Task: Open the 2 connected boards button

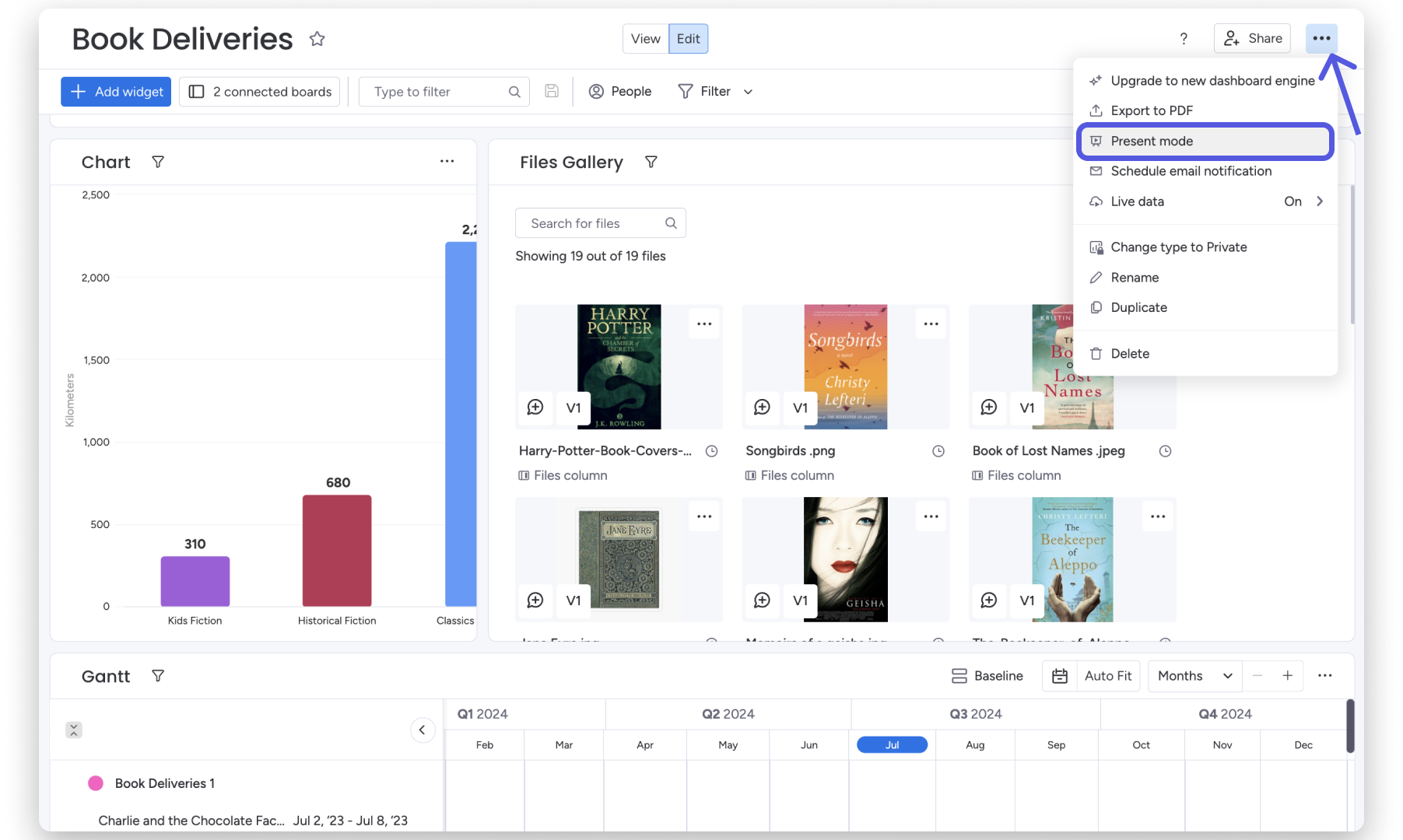Action: (x=260, y=92)
